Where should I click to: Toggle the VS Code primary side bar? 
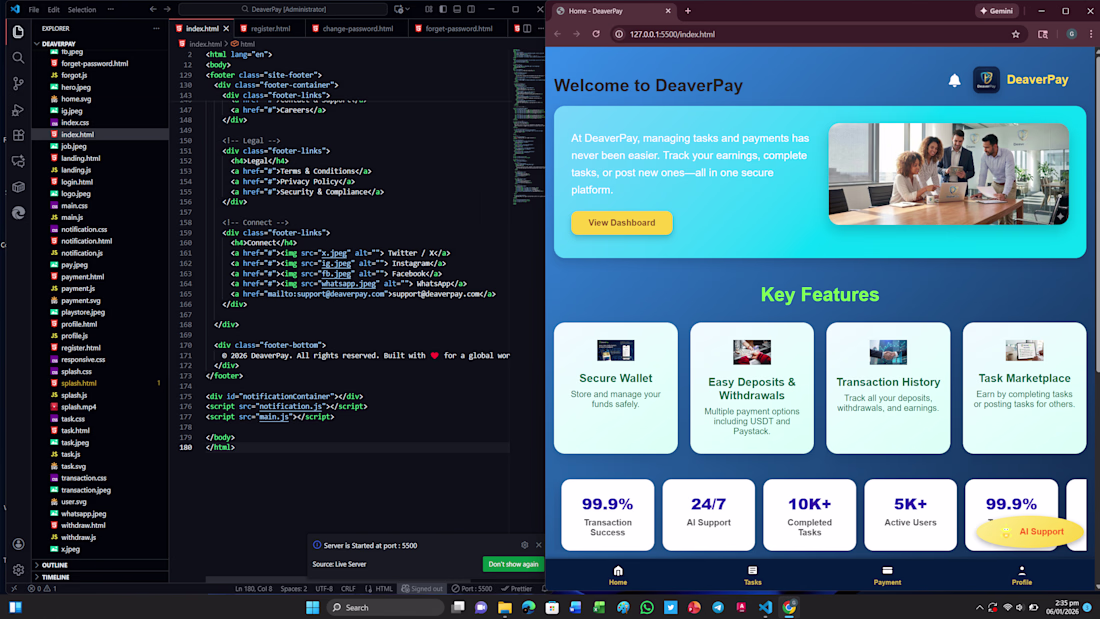click(443, 9)
